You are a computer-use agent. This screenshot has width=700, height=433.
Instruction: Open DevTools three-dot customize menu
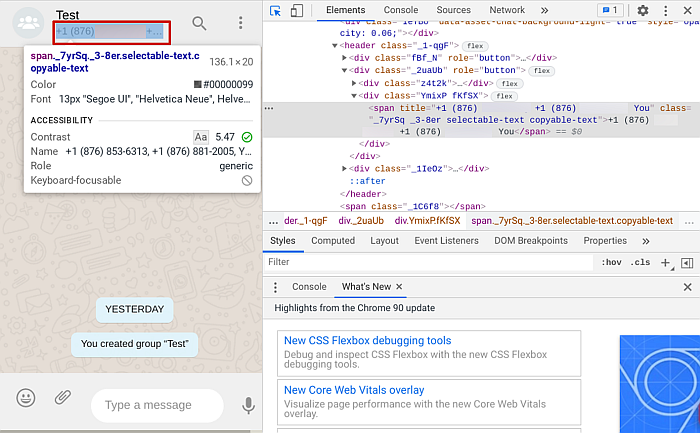665,10
